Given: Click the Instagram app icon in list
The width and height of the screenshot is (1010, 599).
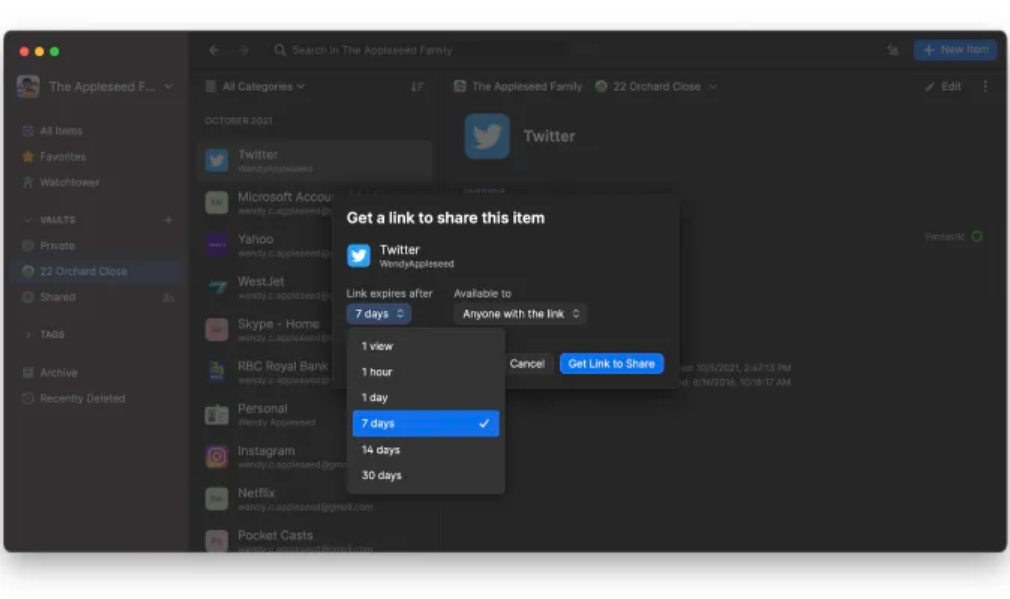Looking at the screenshot, I should click(216, 456).
